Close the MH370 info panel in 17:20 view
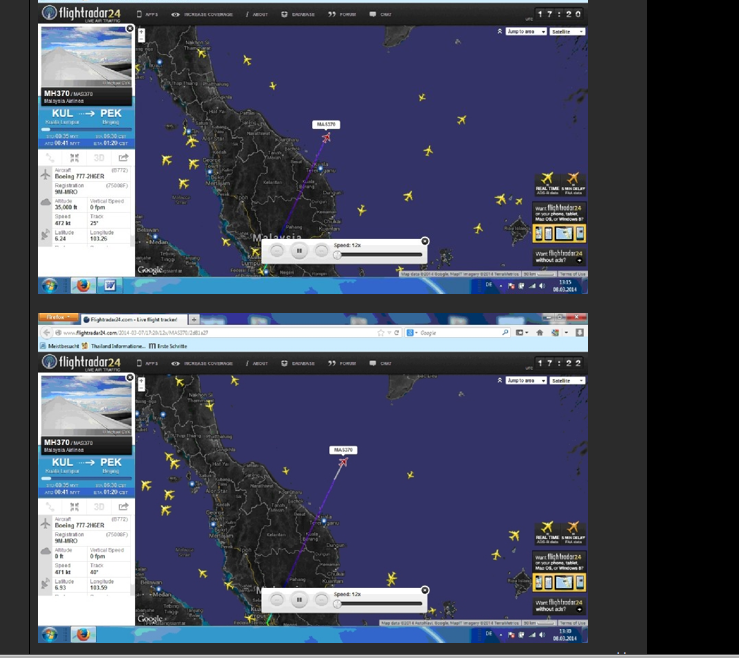The width and height of the screenshot is (739, 658). click(x=130, y=29)
